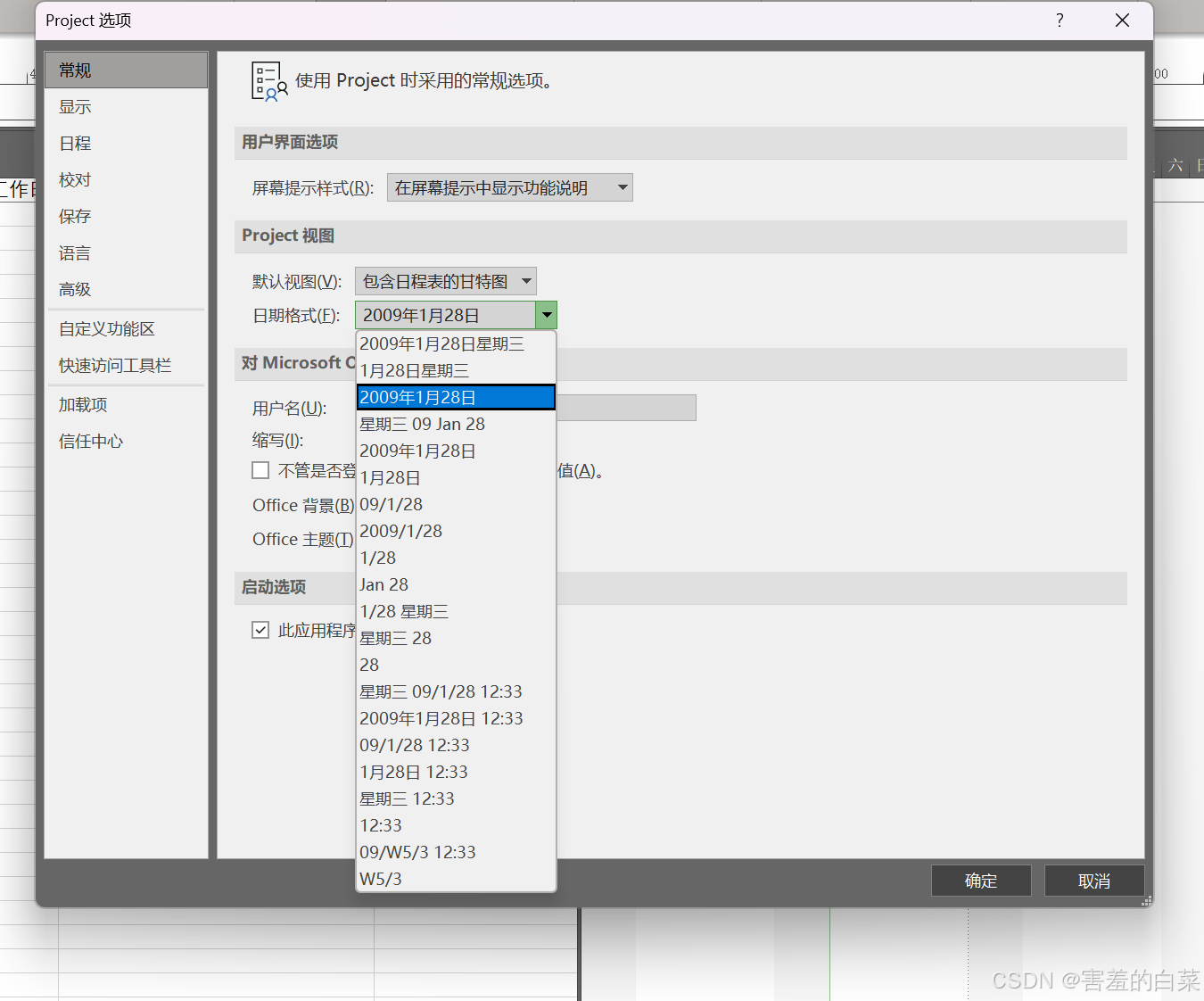Toggle the 不管是否登录 checkbox

click(x=260, y=470)
